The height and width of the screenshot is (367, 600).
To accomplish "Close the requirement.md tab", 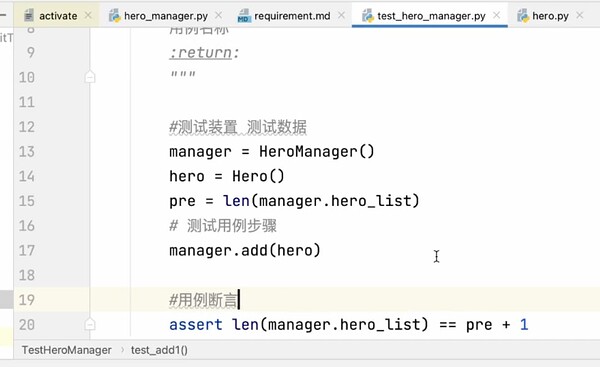I will (342, 15).
